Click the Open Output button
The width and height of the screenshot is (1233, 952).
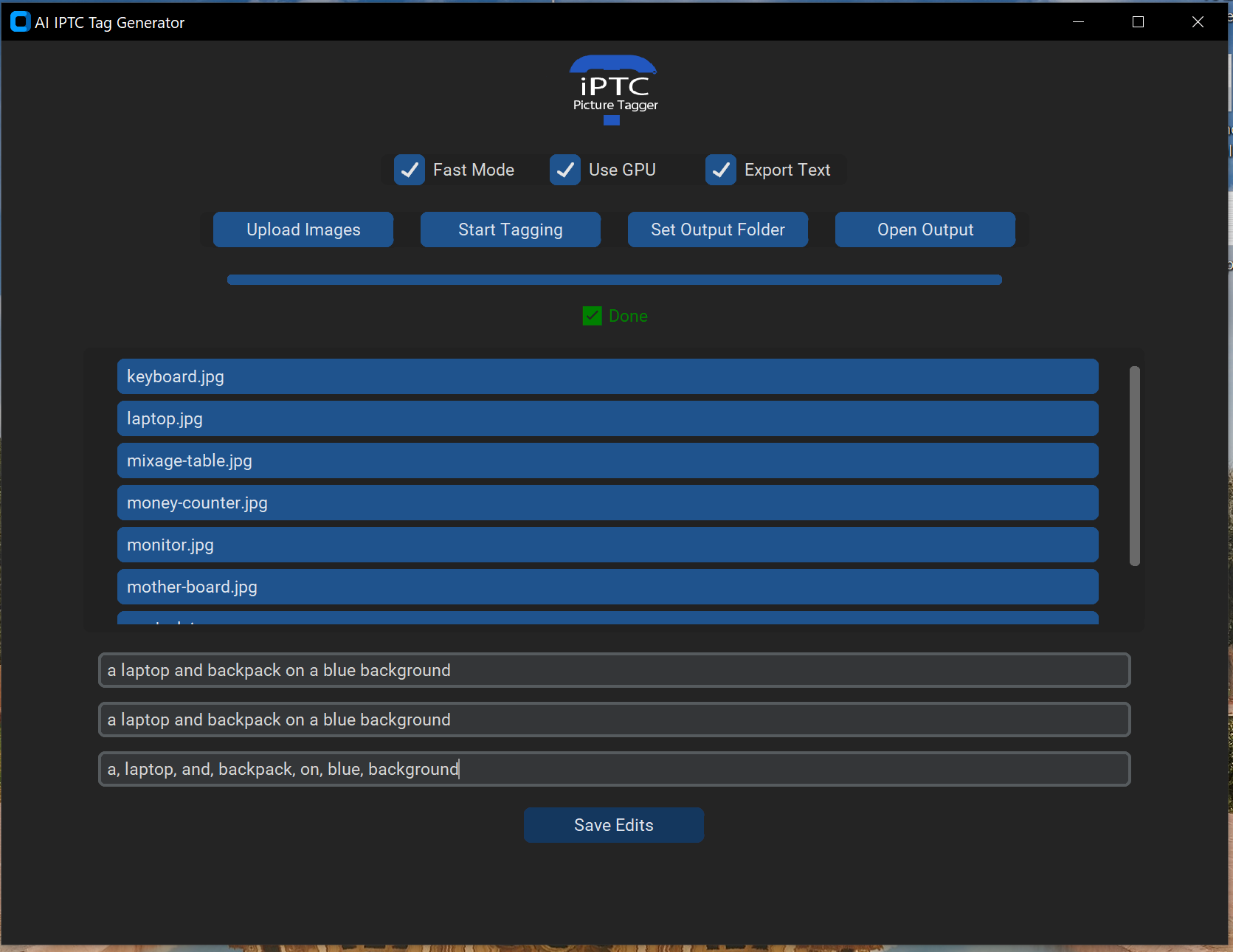click(x=925, y=230)
